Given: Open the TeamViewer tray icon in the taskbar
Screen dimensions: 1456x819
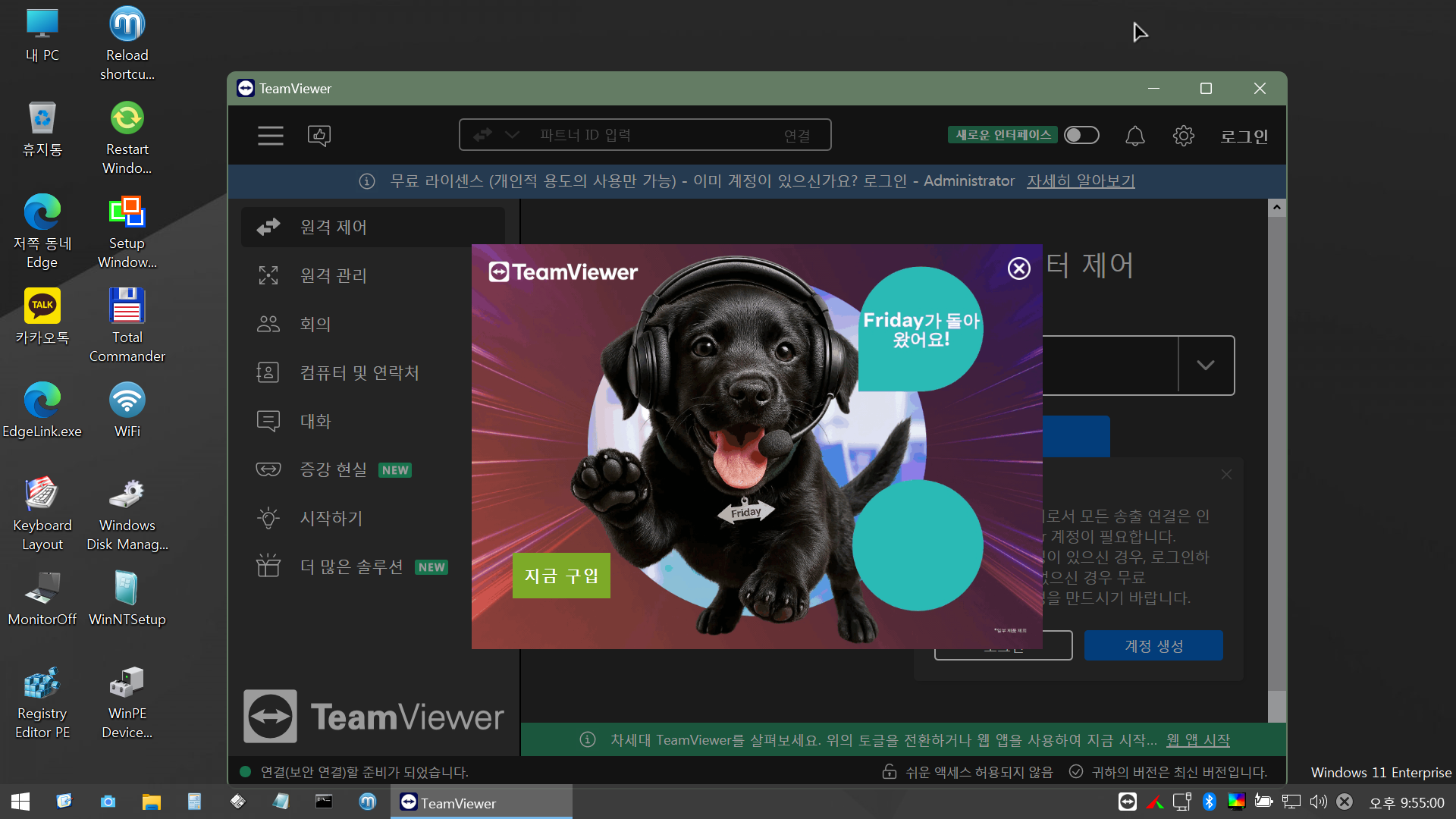Looking at the screenshot, I should (1127, 802).
